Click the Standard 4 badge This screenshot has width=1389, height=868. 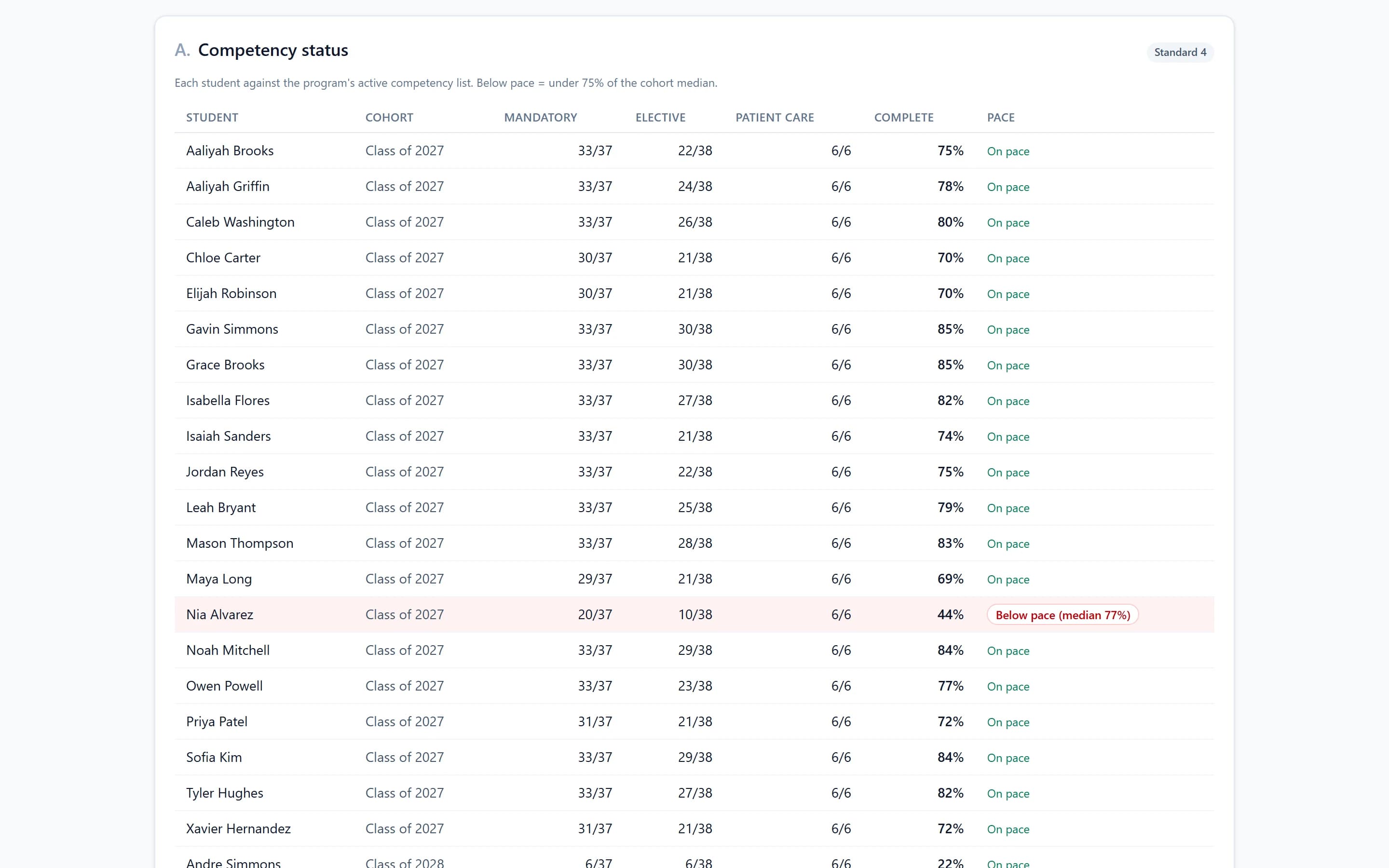(1180, 52)
